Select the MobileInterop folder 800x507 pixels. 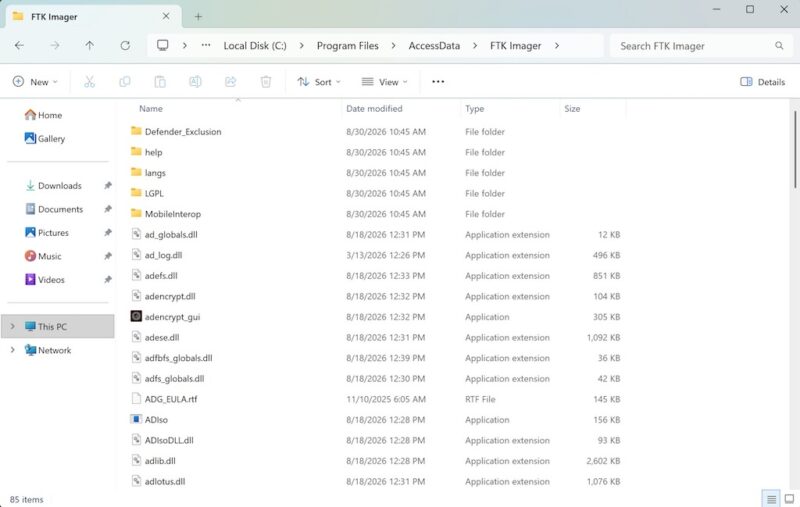tap(172, 214)
